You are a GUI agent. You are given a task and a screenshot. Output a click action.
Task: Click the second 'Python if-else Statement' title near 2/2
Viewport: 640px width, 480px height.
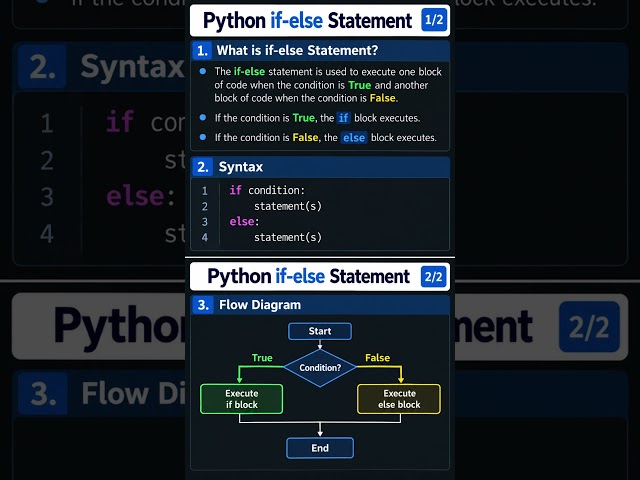click(308, 276)
